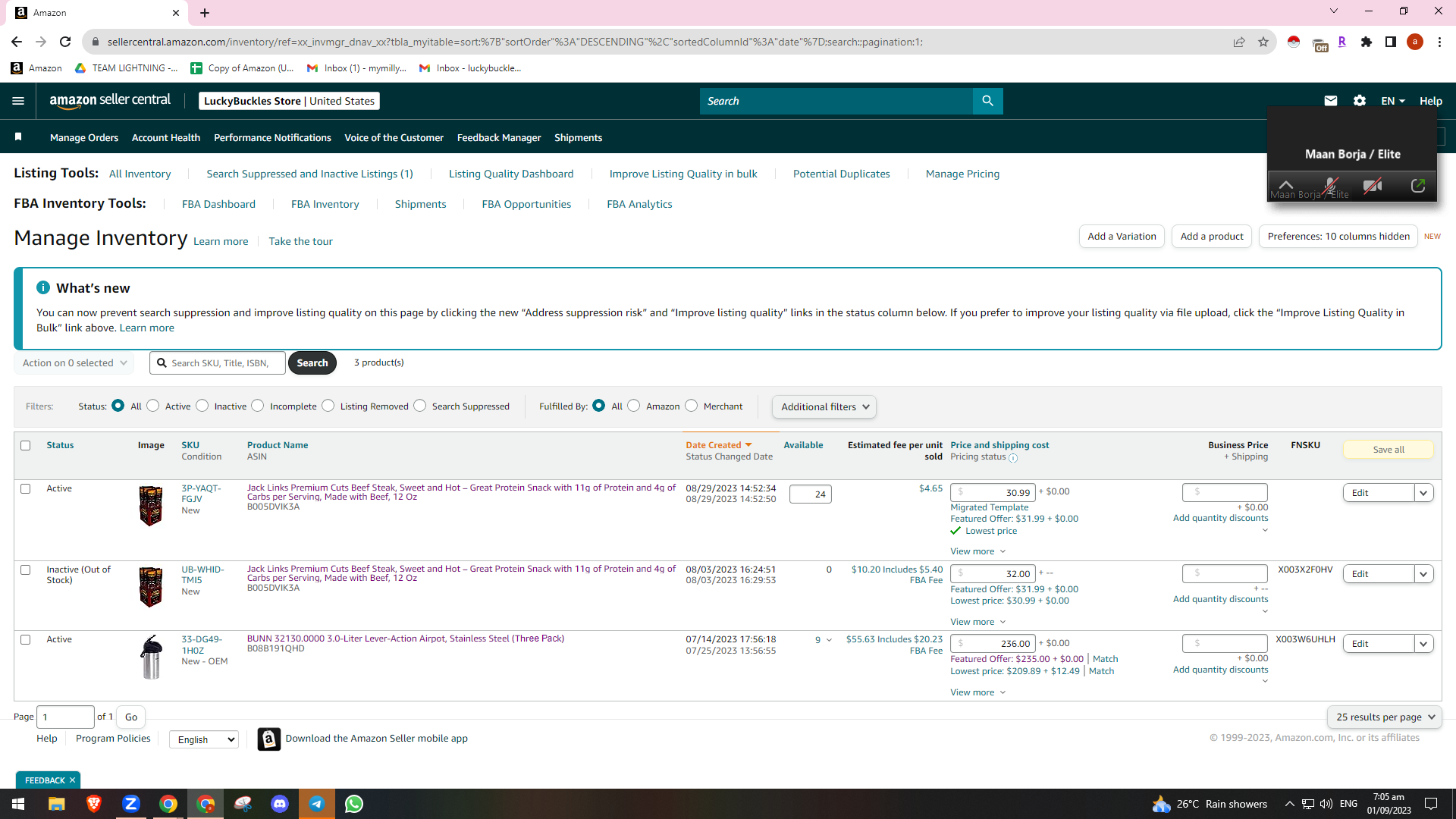Screen dimensions: 1456x819
Task: Open the Listing Quality Dashboard link
Action: [x=511, y=174]
